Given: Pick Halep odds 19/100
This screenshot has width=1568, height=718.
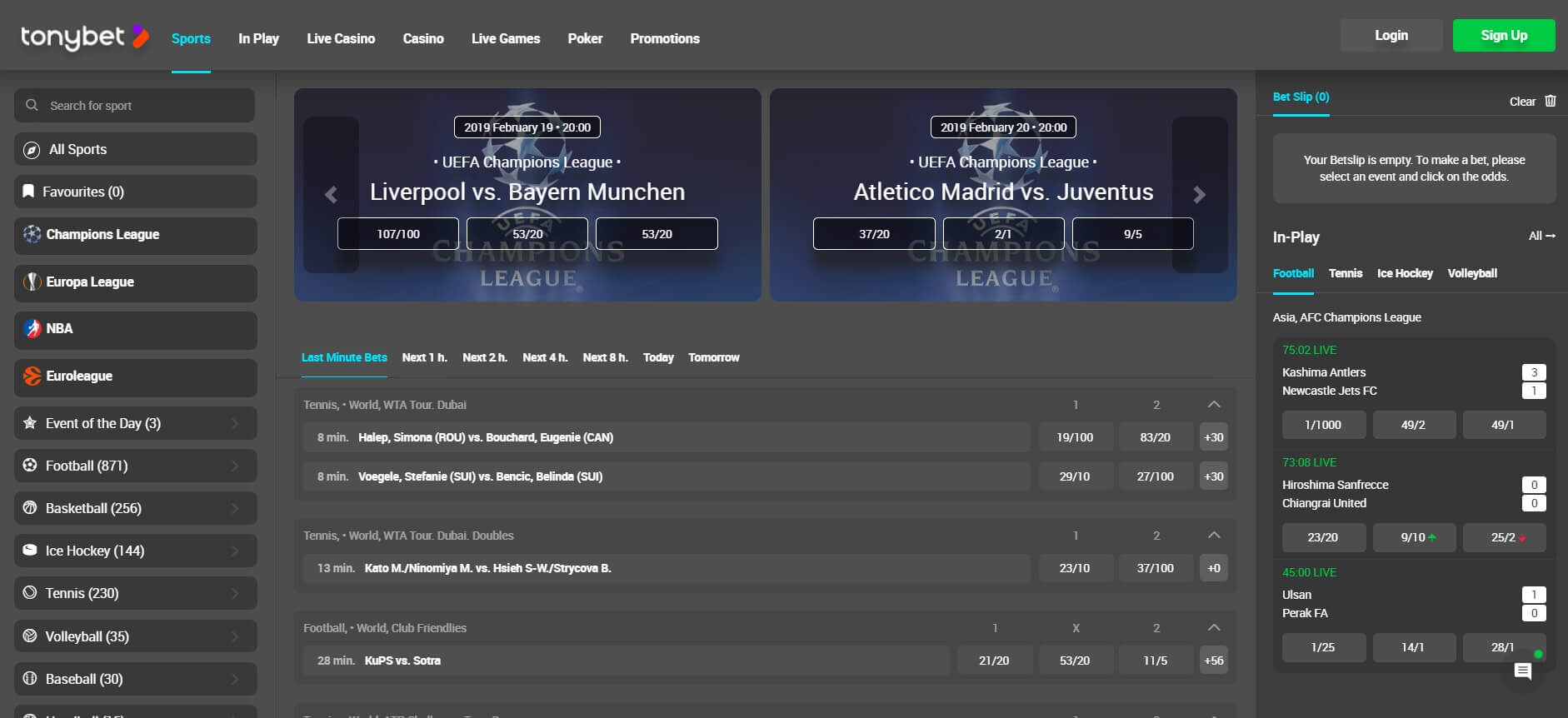Looking at the screenshot, I should 1075,437.
